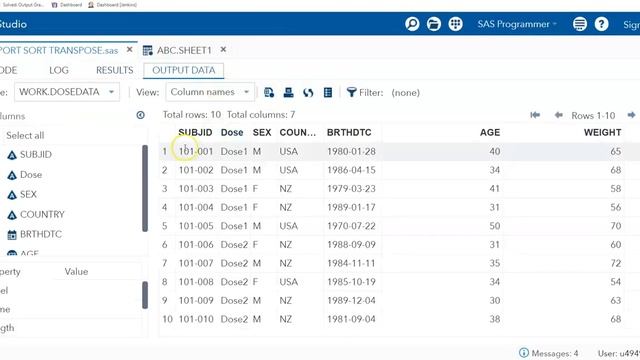
Task: Click the column display icon in toolbar
Action: pyautogui.click(x=328, y=92)
